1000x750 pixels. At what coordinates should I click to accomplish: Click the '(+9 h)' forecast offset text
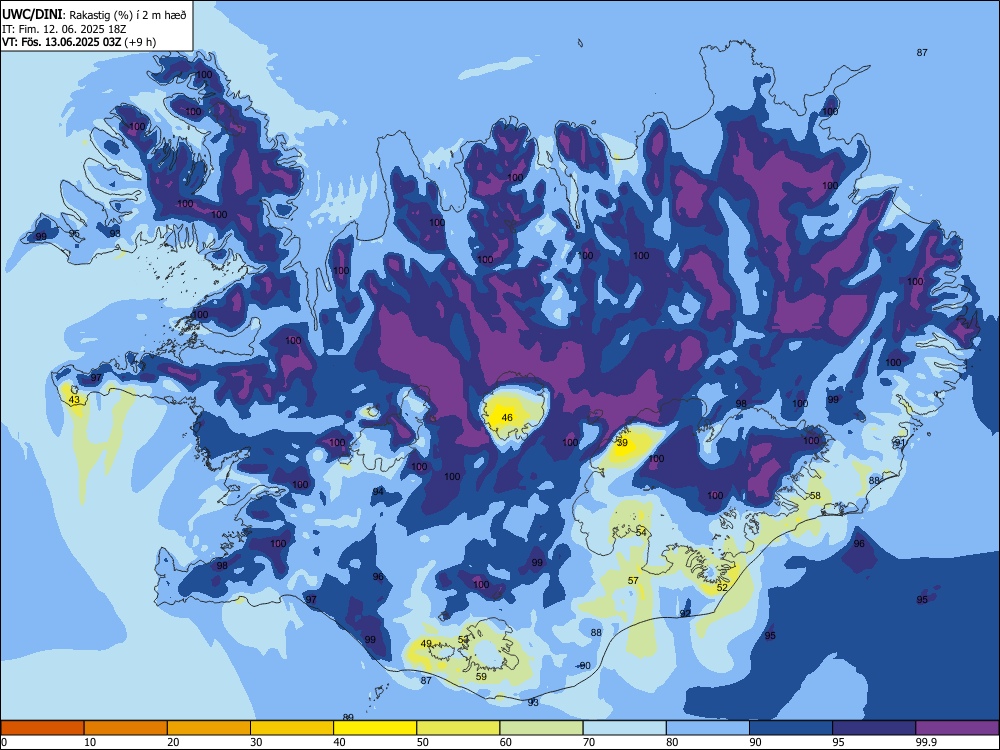pyautogui.click(x=140, y=42)
